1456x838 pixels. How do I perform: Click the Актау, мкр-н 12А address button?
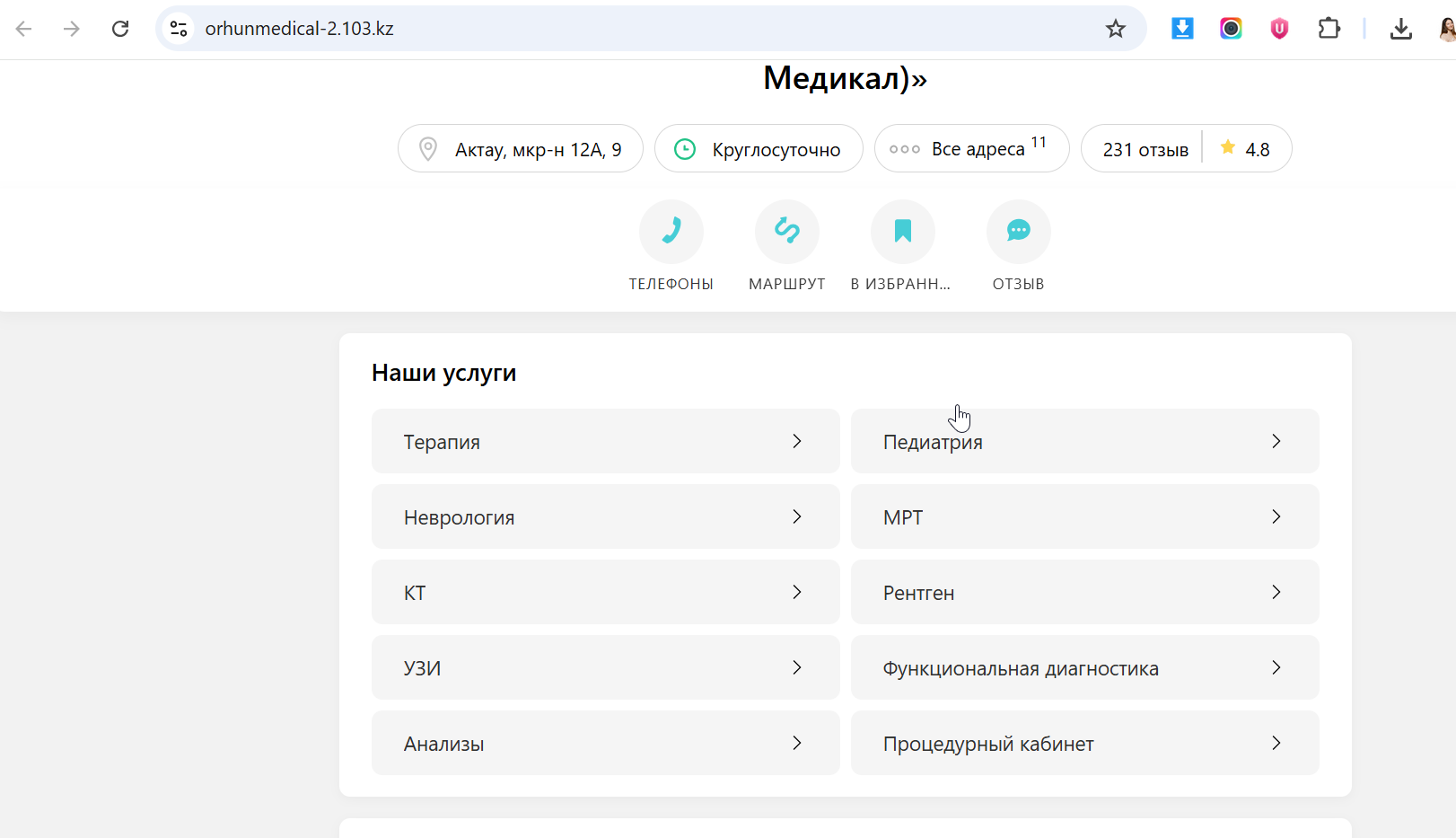click(x=521, y=149)
